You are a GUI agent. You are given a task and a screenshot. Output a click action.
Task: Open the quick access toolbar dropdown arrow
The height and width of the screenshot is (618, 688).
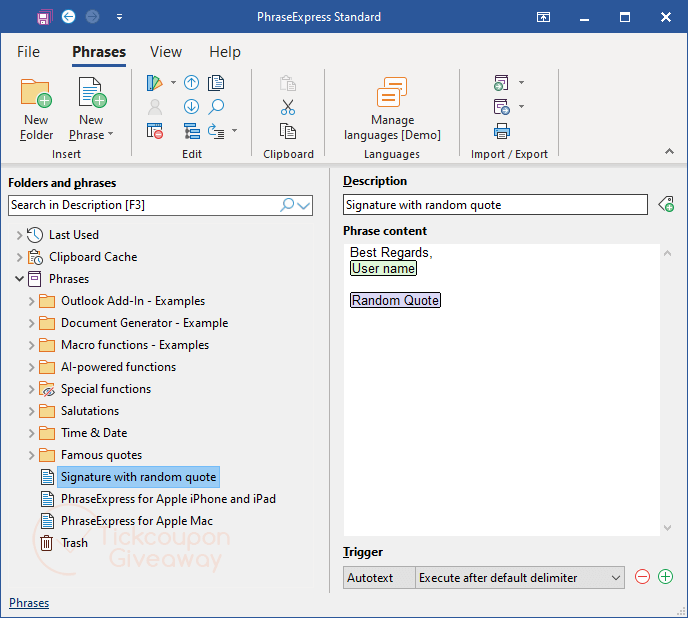(x=119, y=17)
